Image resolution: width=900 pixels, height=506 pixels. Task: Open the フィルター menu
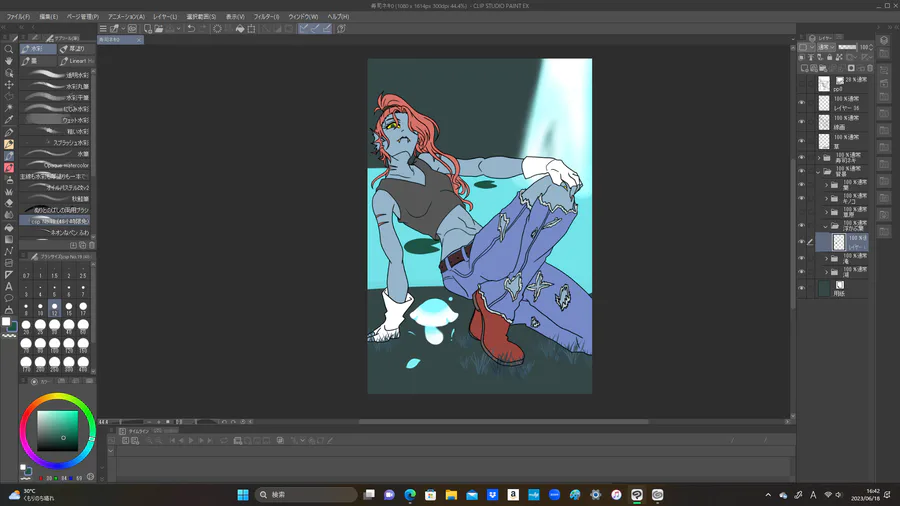[266, 17]
